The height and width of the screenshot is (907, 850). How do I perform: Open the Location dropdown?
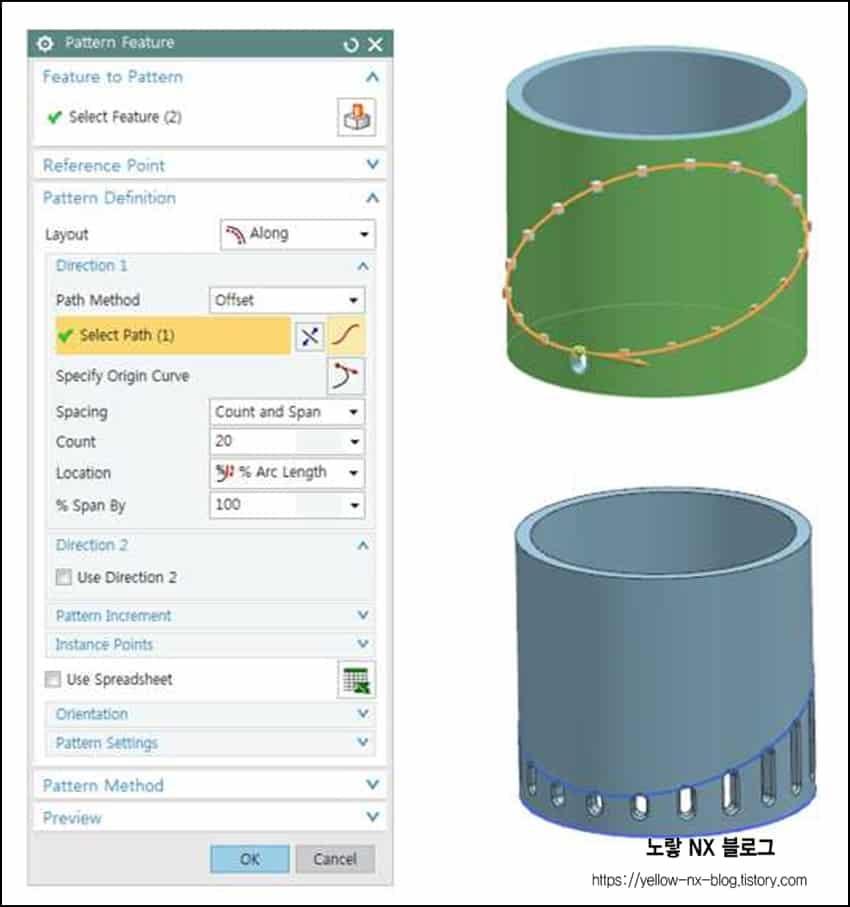tap(287, 473)
